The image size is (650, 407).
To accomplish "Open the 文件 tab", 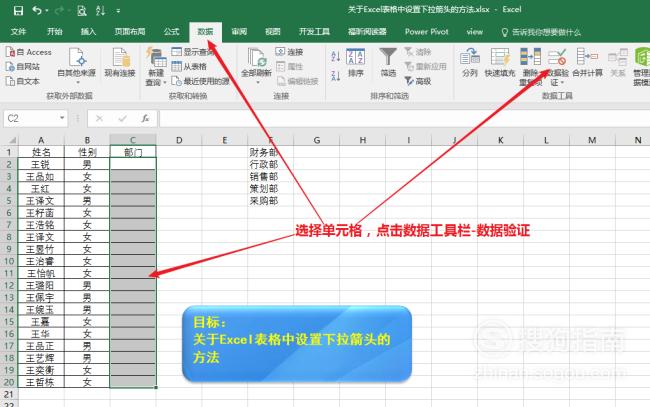I will click(x=18, y=31).
